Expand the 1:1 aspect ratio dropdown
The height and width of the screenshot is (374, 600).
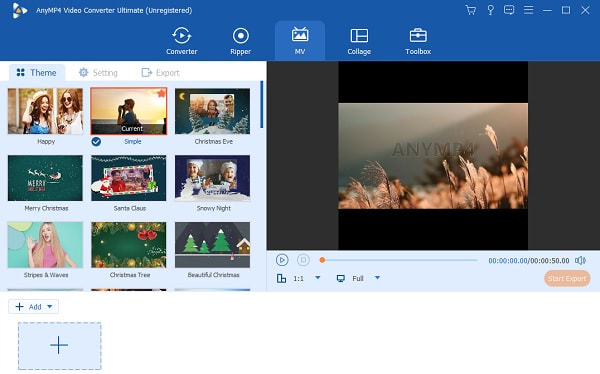(x=318, y=278)
